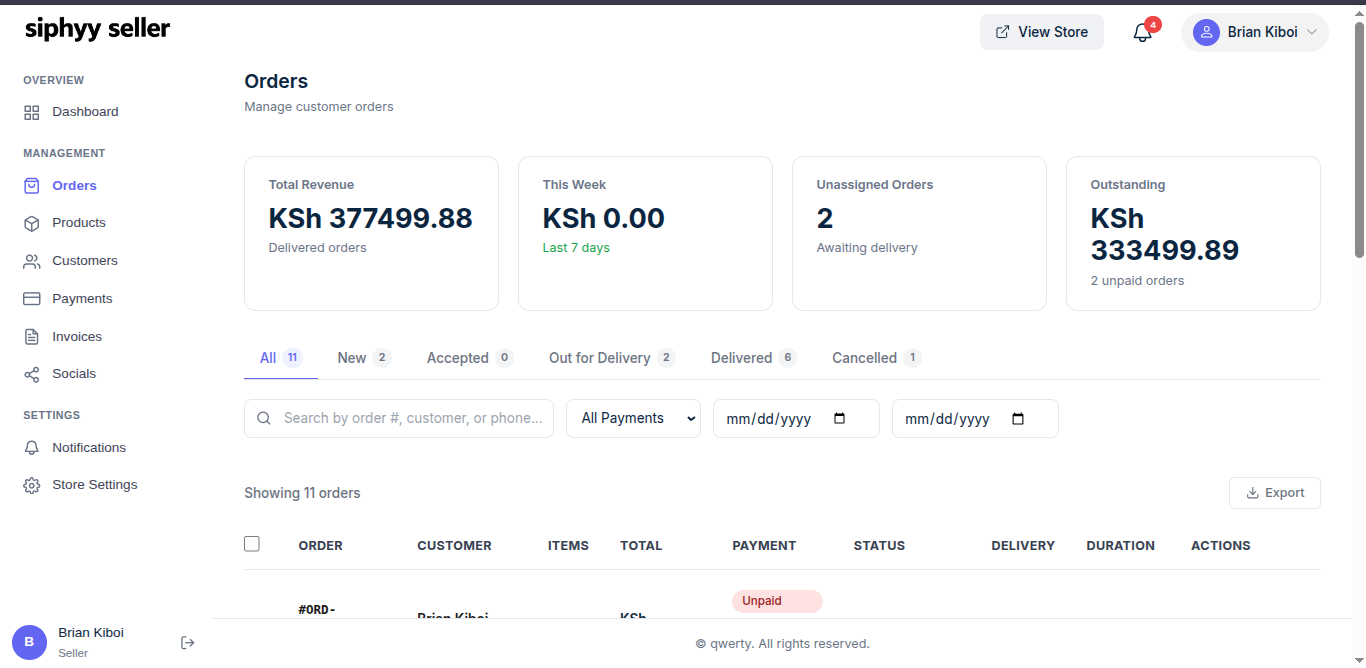Click the Export button
This screenshot has height=668, width=1366.
(x=1275, y=493)
